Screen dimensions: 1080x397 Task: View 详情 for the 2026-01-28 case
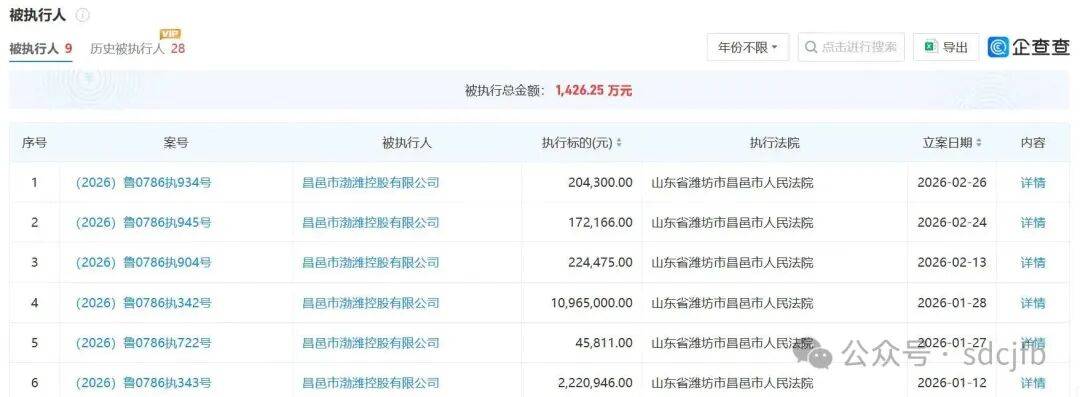click(x=1032, y=303)
